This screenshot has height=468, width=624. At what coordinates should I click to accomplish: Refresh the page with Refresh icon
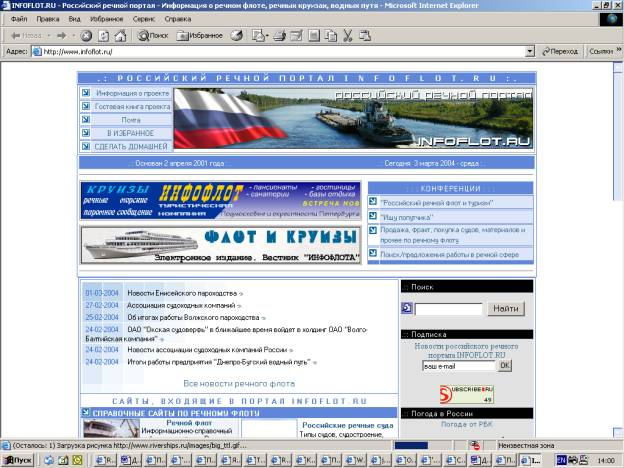tap(103, 36)
